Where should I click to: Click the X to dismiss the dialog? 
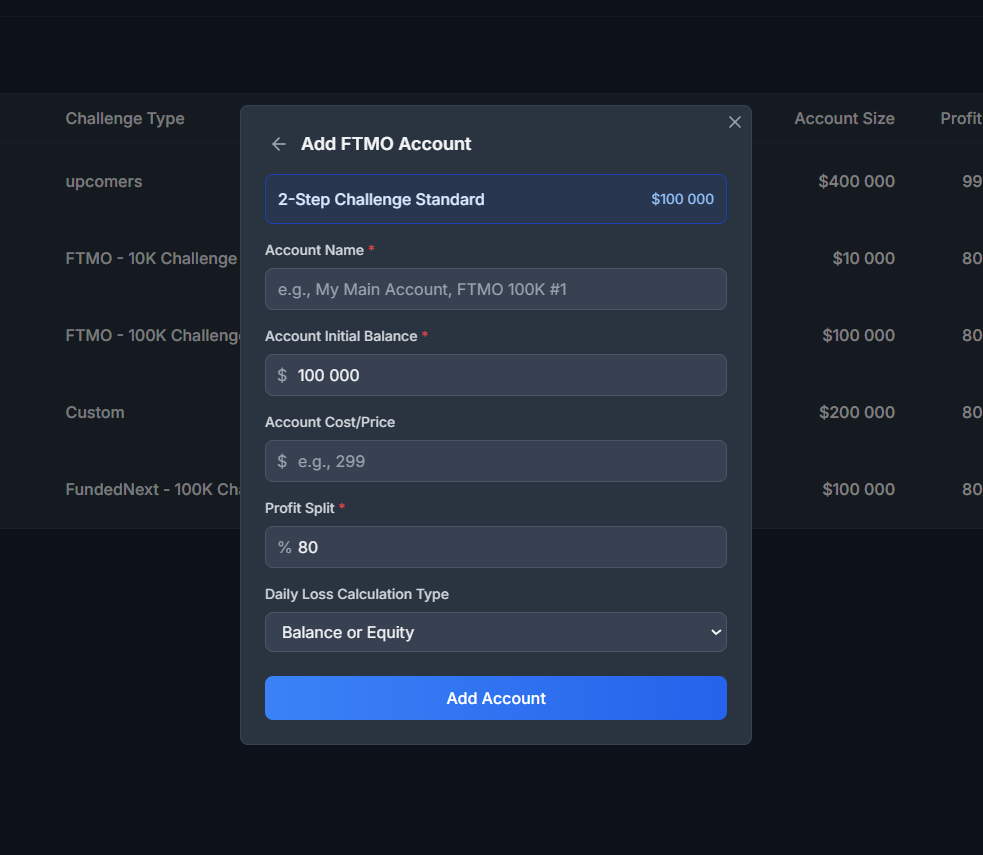[x=735, y=121]
